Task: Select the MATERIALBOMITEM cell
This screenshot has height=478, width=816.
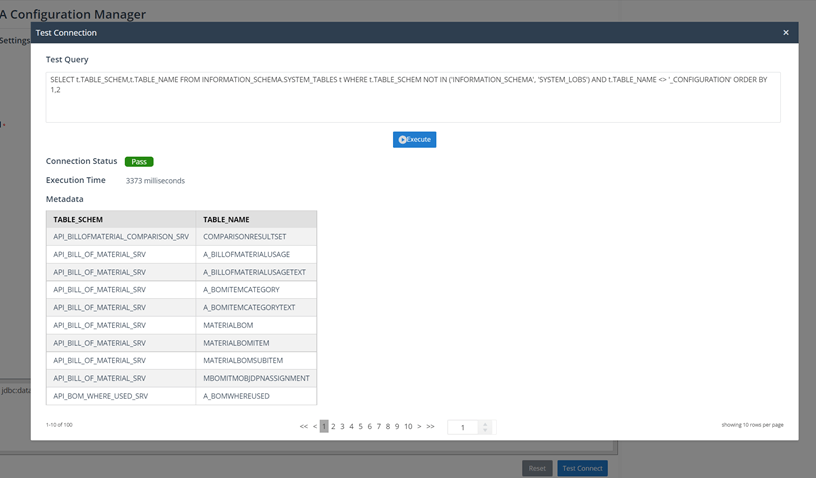Action: coord(256,343)
